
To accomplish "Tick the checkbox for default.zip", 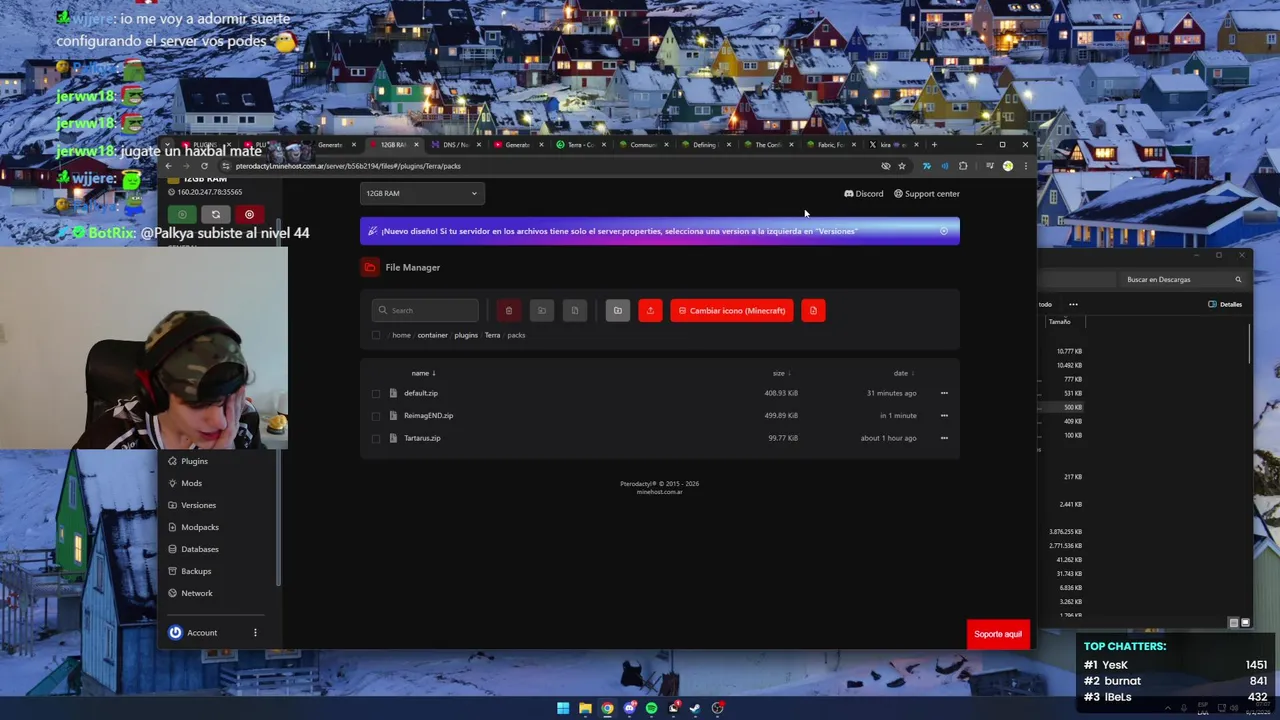I will [376, 394].
